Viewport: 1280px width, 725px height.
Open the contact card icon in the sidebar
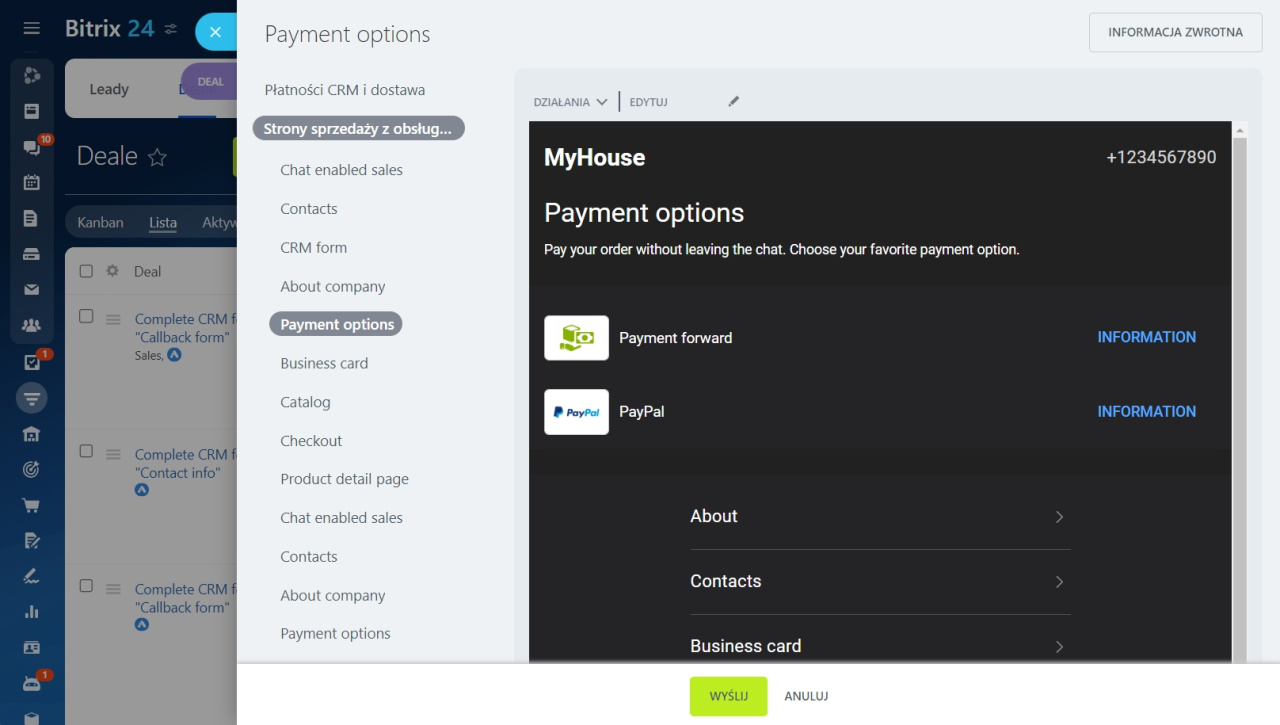pyautogui.click(x=32, y=648)
